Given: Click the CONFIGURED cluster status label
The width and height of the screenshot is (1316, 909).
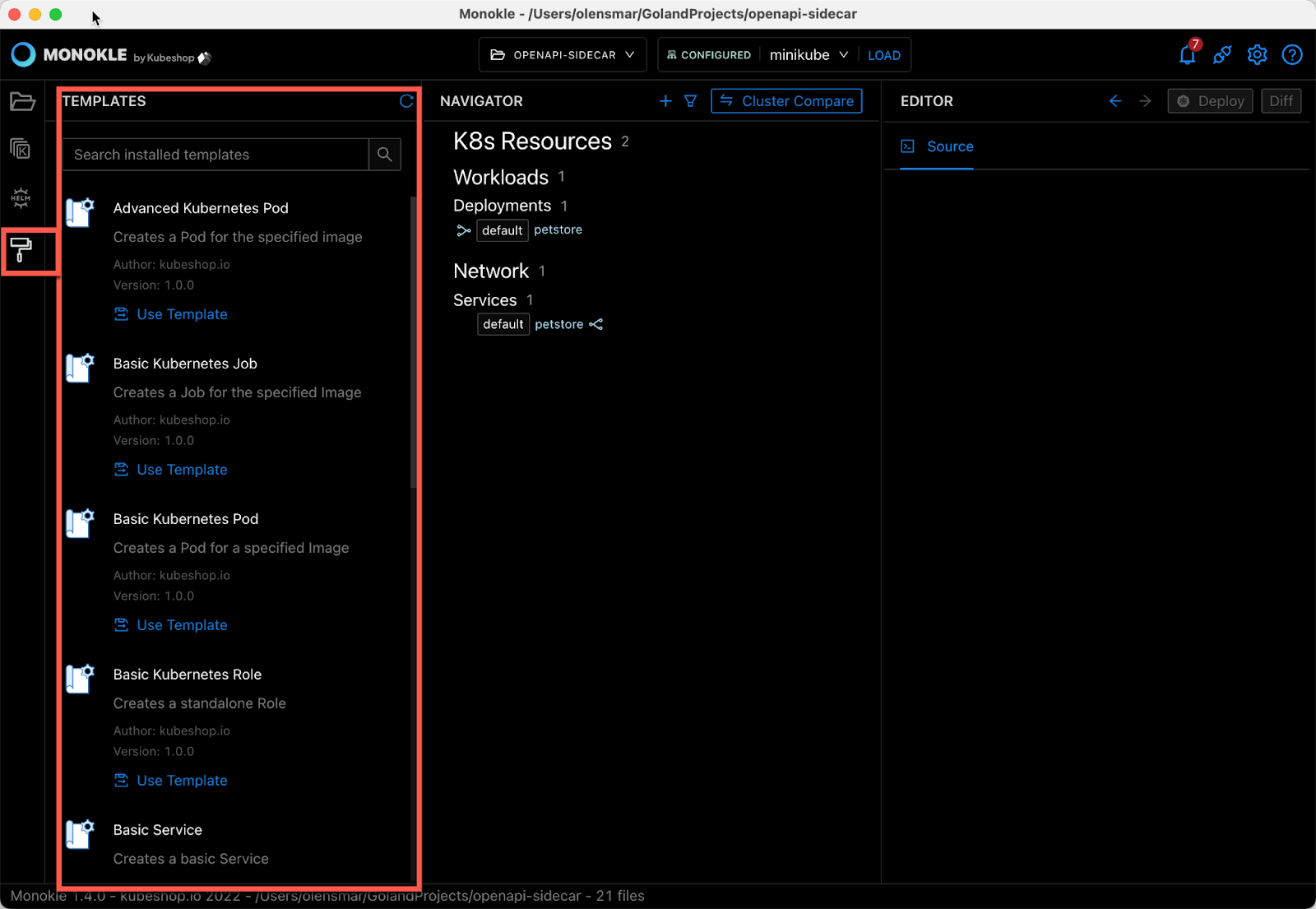Looking at the screenshot, I should pos(709,55).
